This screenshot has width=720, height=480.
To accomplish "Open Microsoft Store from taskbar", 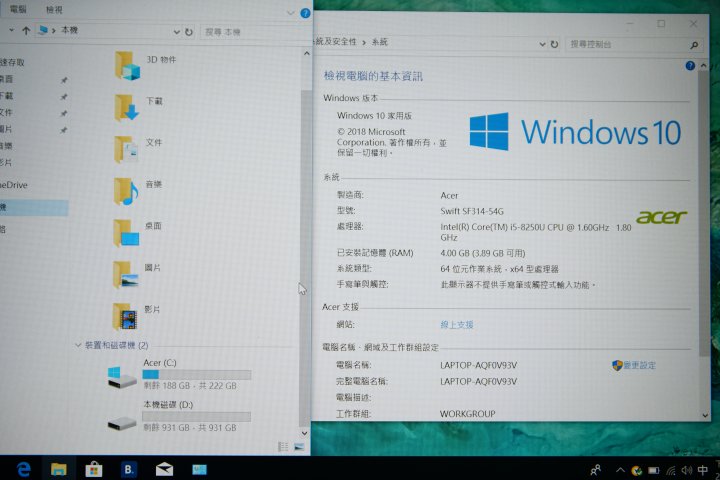I will point(94,469).
